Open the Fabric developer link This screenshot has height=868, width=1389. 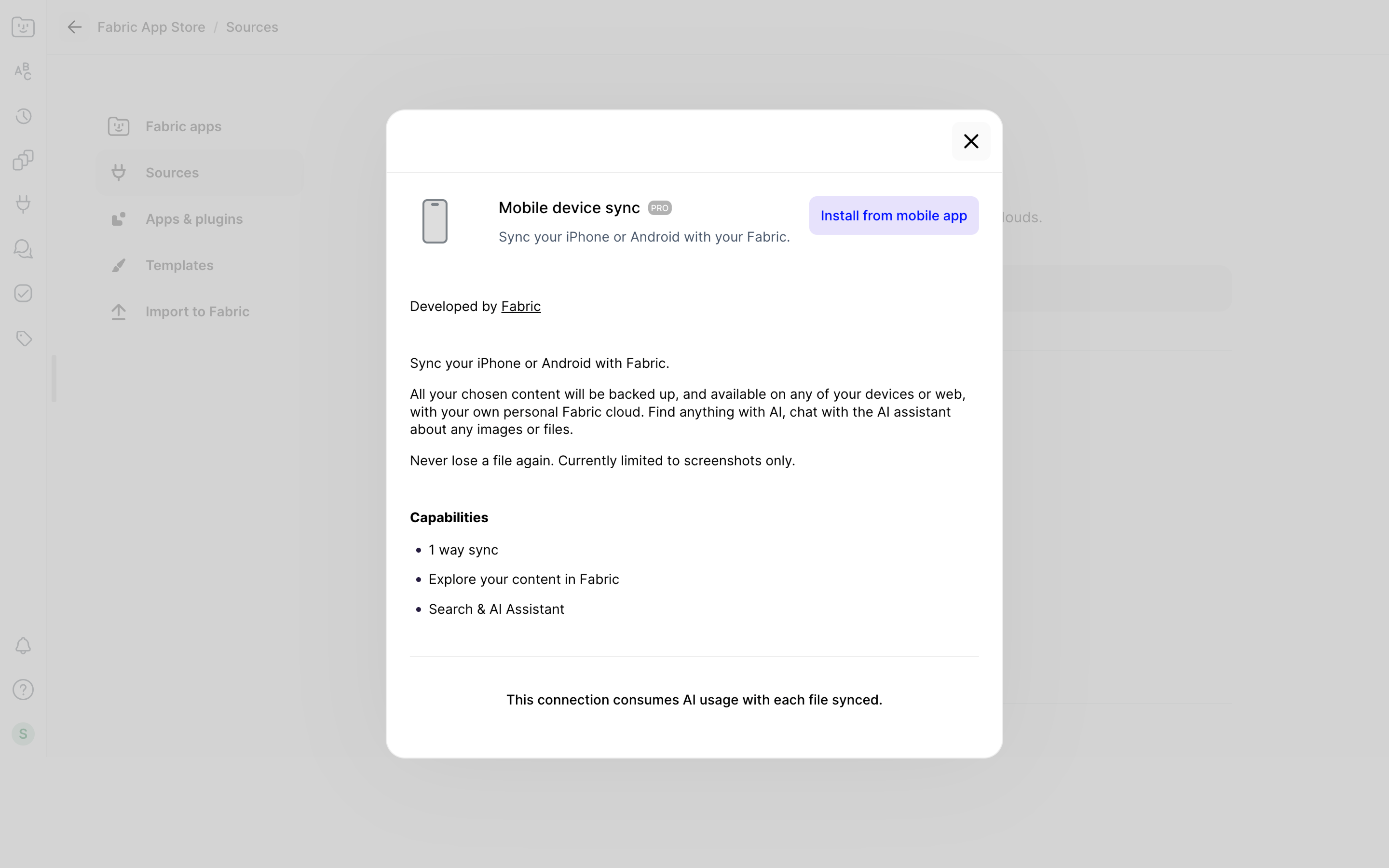tap(520, 307)
